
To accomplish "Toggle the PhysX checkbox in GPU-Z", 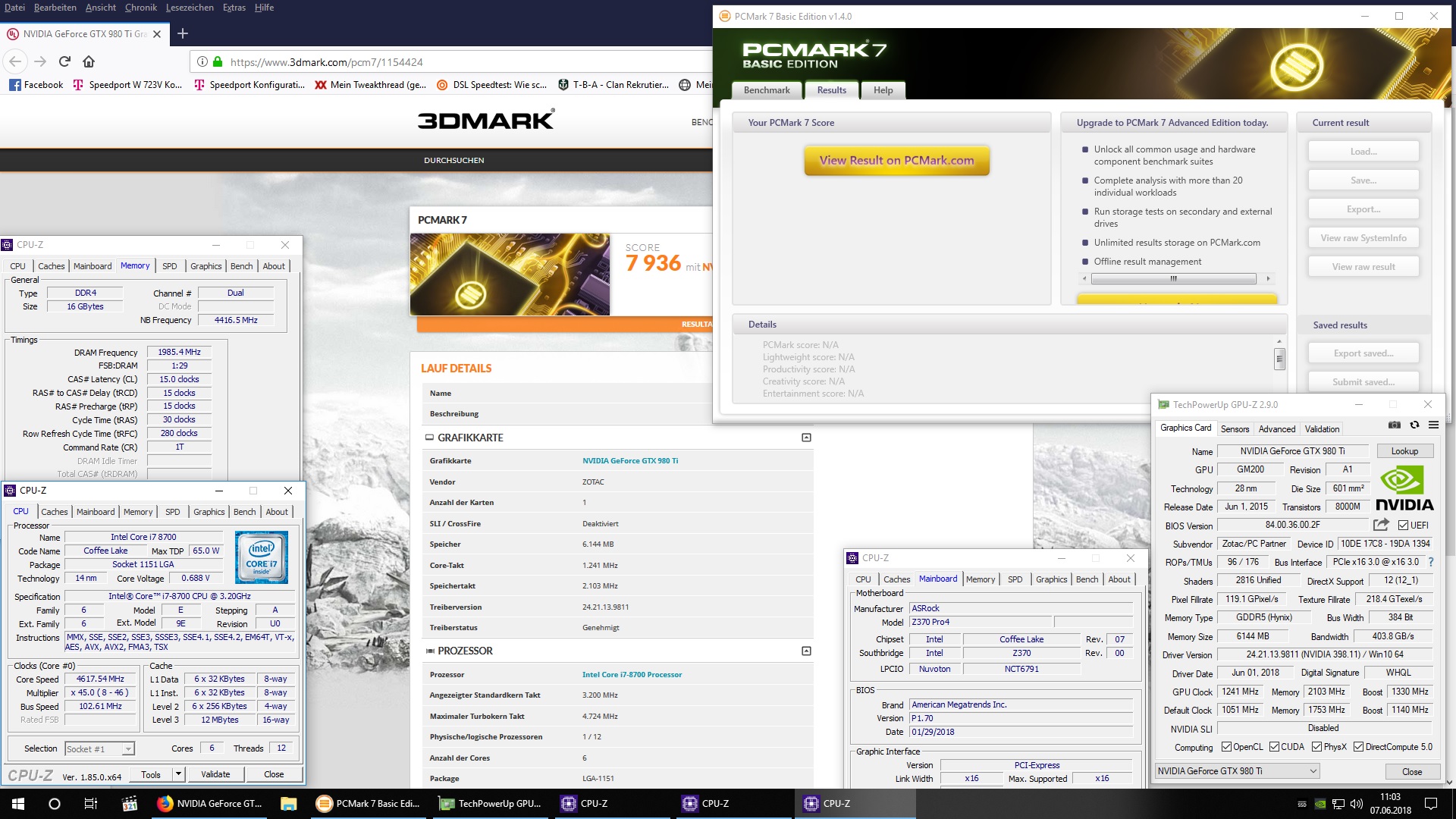I will (x=1317, y=747).
